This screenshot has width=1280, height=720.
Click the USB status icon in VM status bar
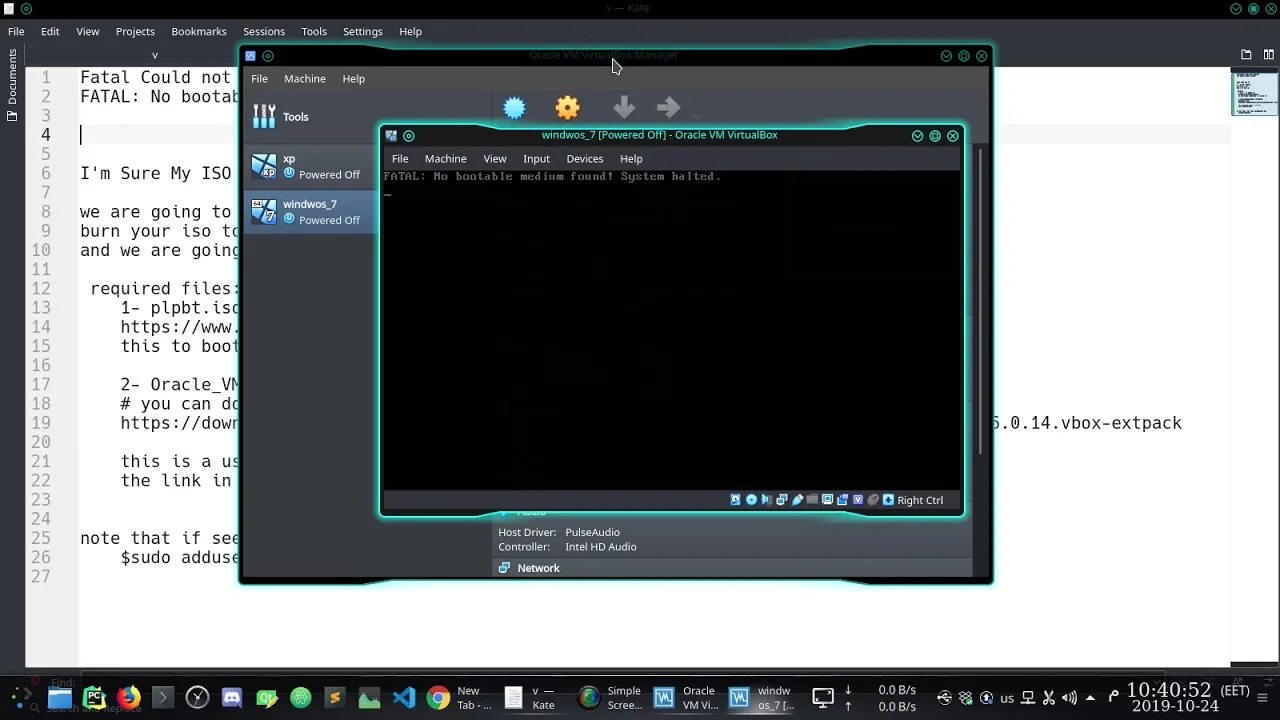point(797,500)
